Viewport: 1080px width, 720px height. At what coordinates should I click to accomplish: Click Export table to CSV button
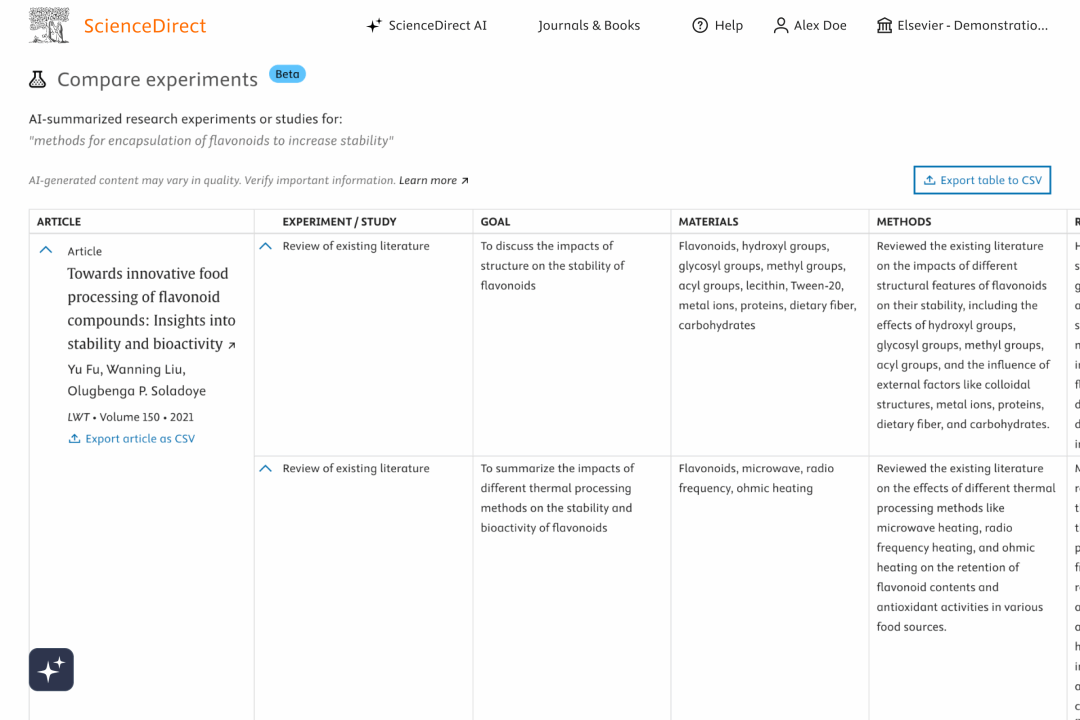coord(982,180)
